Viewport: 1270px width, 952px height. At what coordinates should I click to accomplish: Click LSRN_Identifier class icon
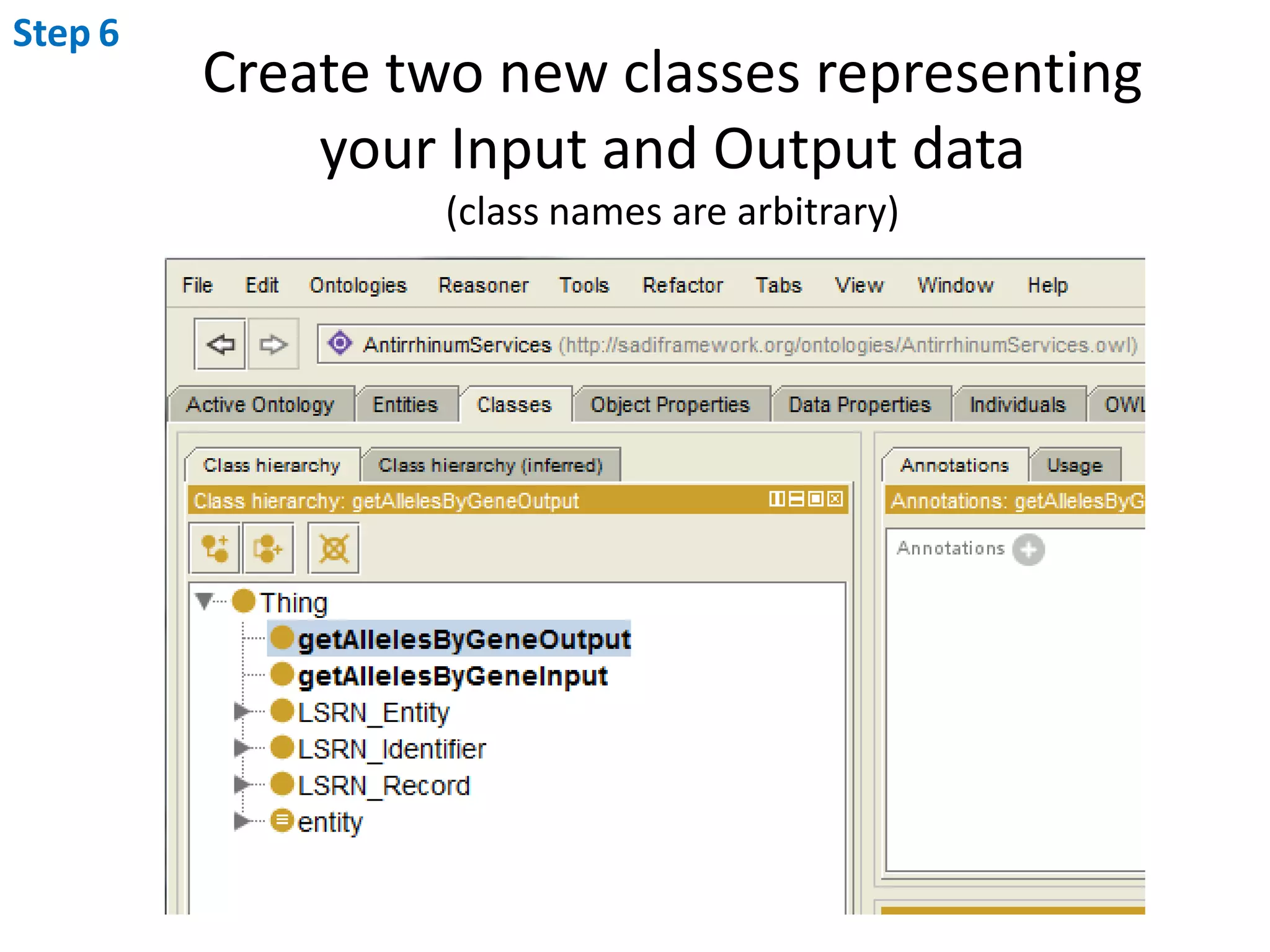click(282, 747)
